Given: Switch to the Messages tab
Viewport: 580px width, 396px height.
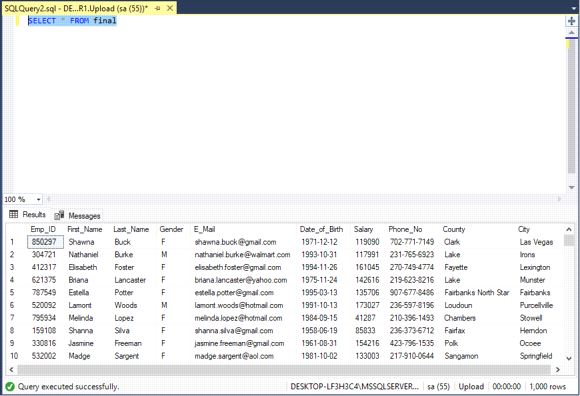Looking at the screenshot, I should click(78, 216).
